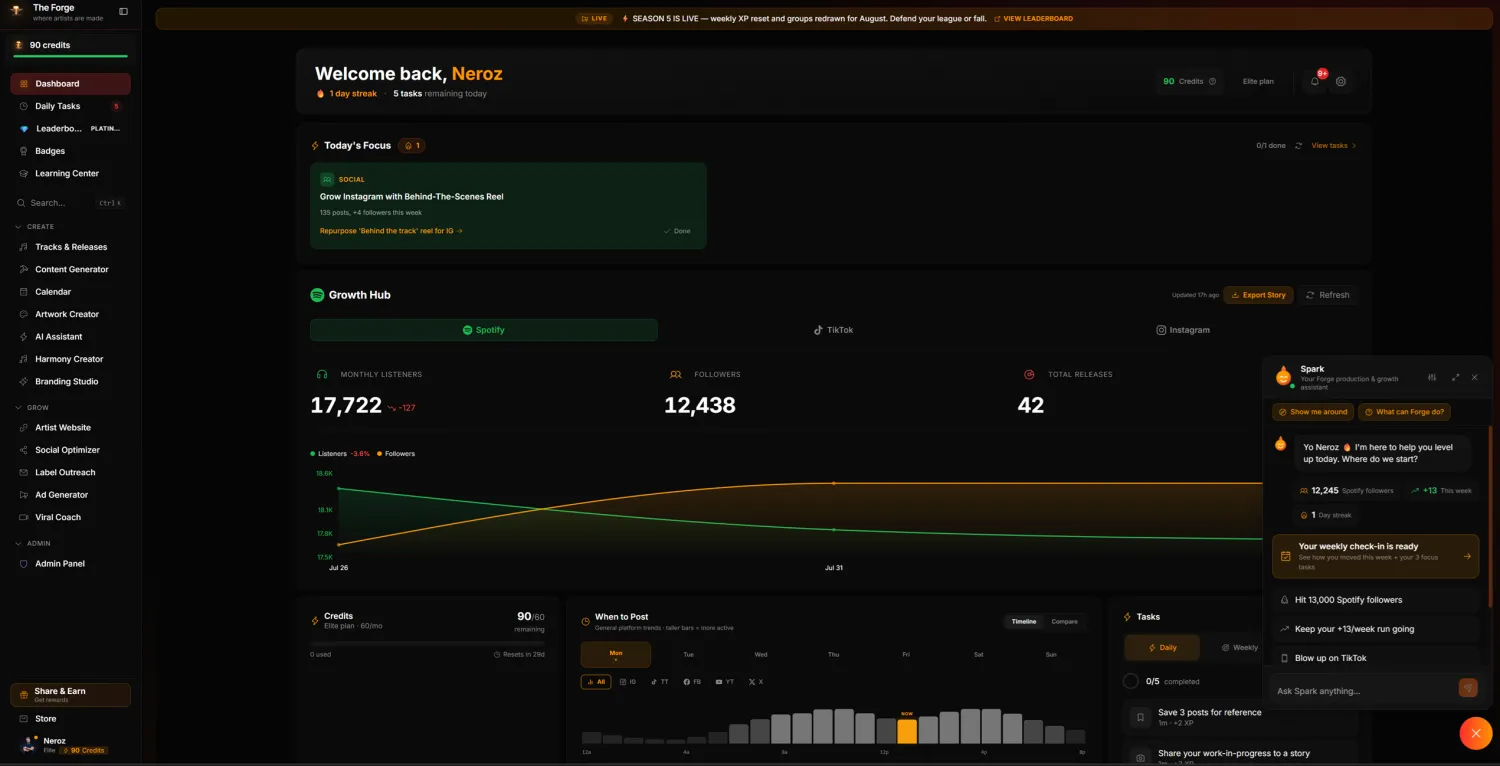Screen dimensions: 1500x766
Task: Open Spark chat settings sliders icon
Action: (1433, 377)
